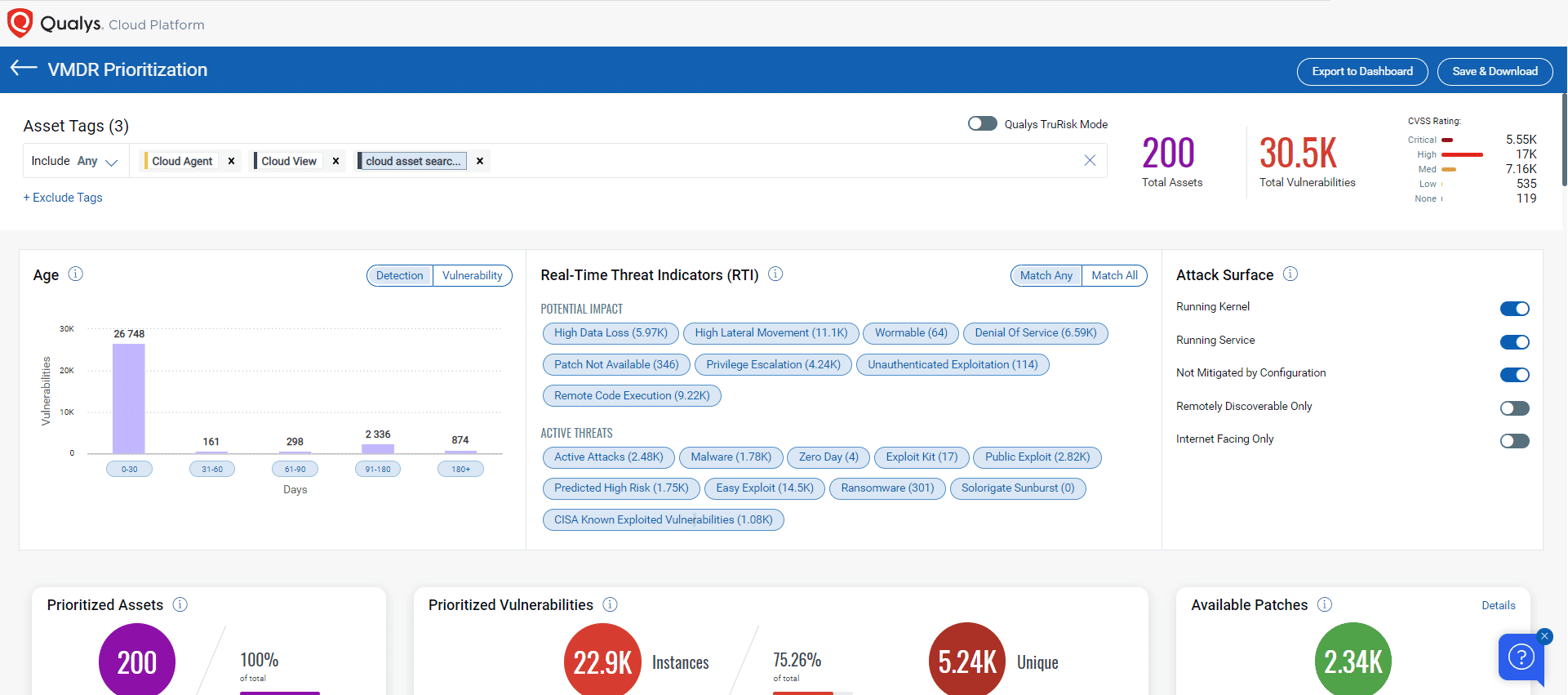Screen dimensions: 1568x695
Task: Select the 61-90 days range
Action: tap(295, 469)
